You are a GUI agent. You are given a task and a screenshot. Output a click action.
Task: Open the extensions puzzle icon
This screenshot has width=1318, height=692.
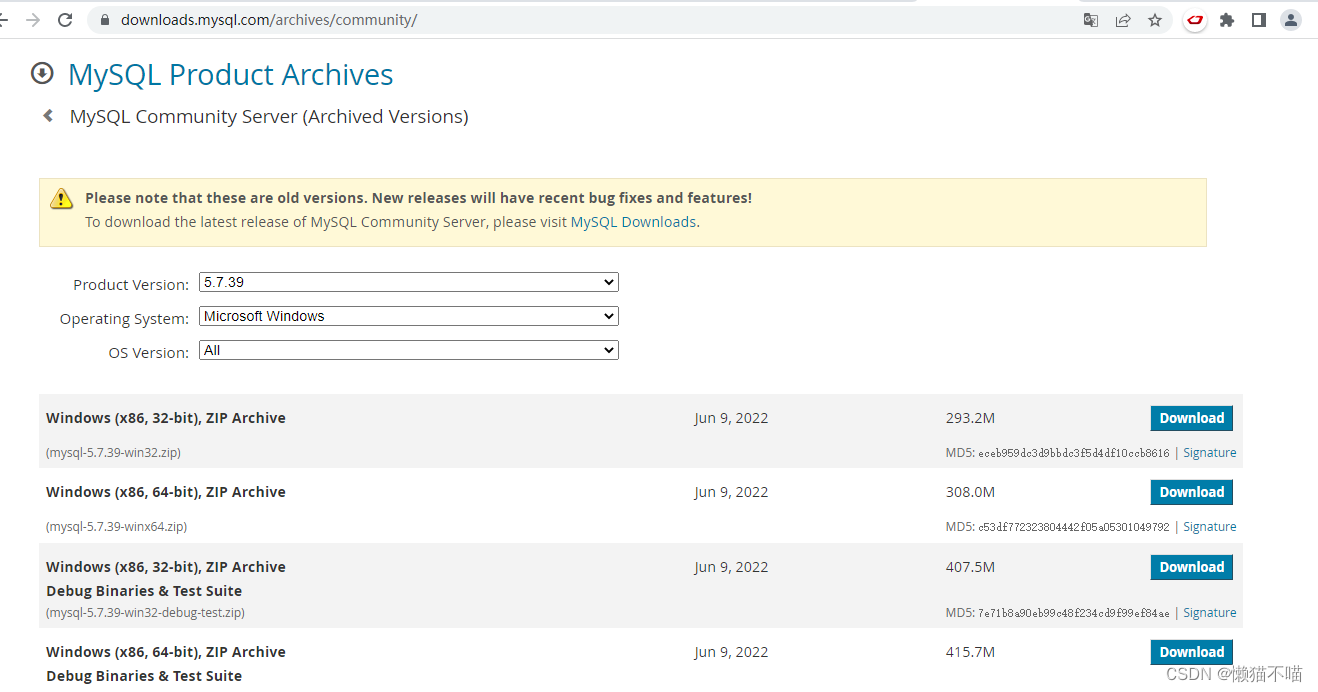(x=1227, y=20)
